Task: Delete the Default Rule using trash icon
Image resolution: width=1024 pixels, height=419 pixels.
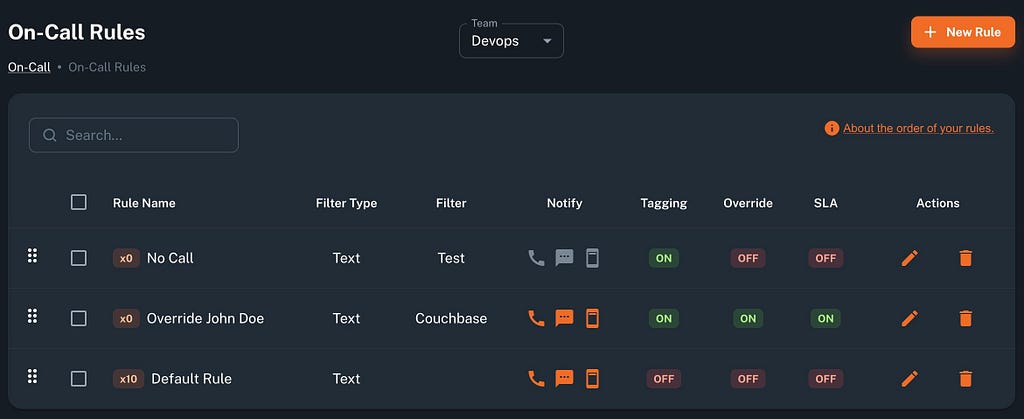Action: [x=965, y=379]
